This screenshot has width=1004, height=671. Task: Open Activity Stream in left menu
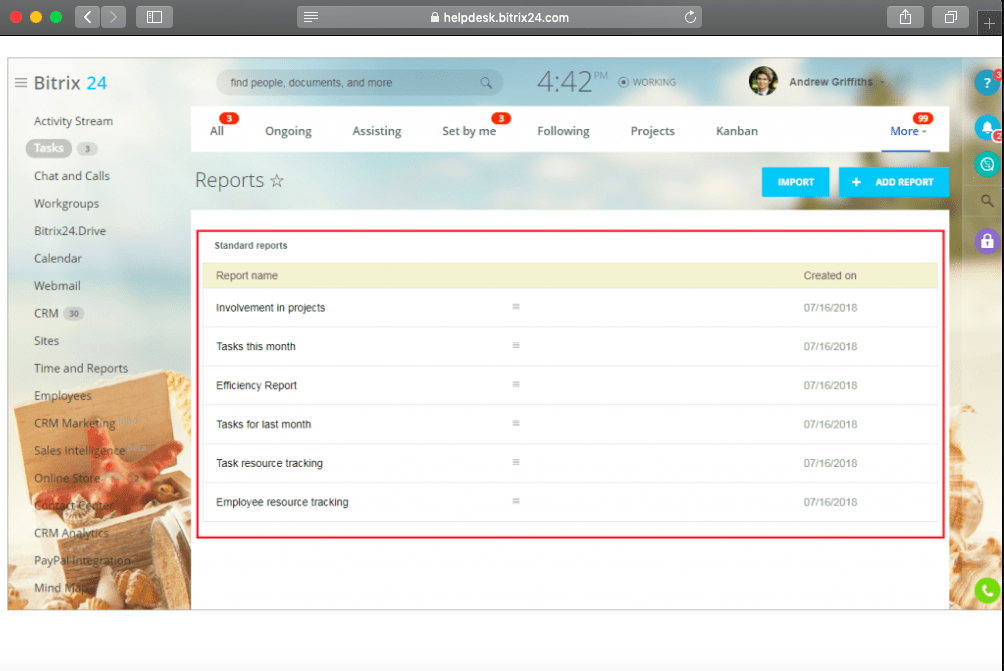pos(73,121)
